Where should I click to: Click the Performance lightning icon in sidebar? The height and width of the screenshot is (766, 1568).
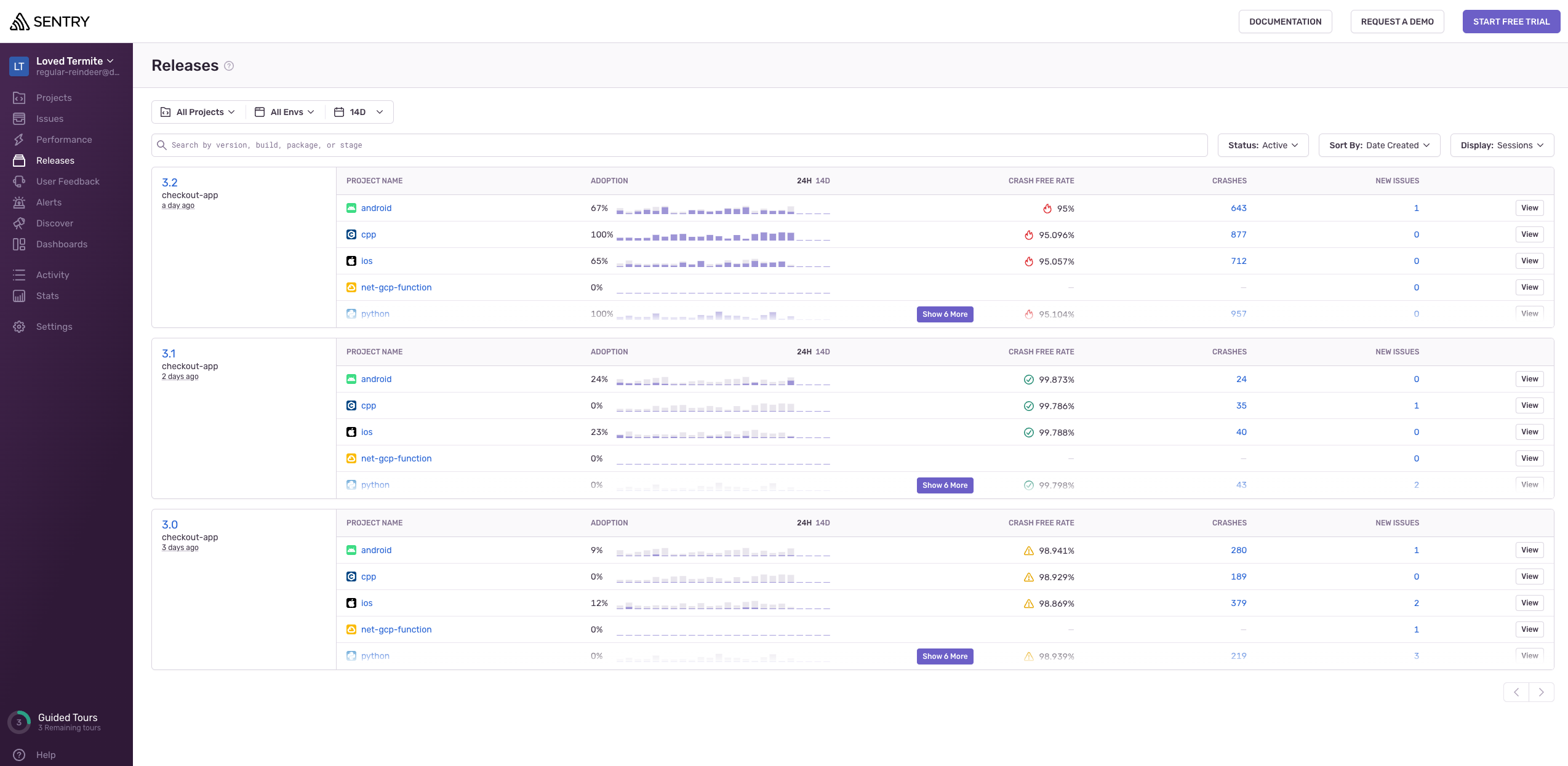click(x=19, y=140)
